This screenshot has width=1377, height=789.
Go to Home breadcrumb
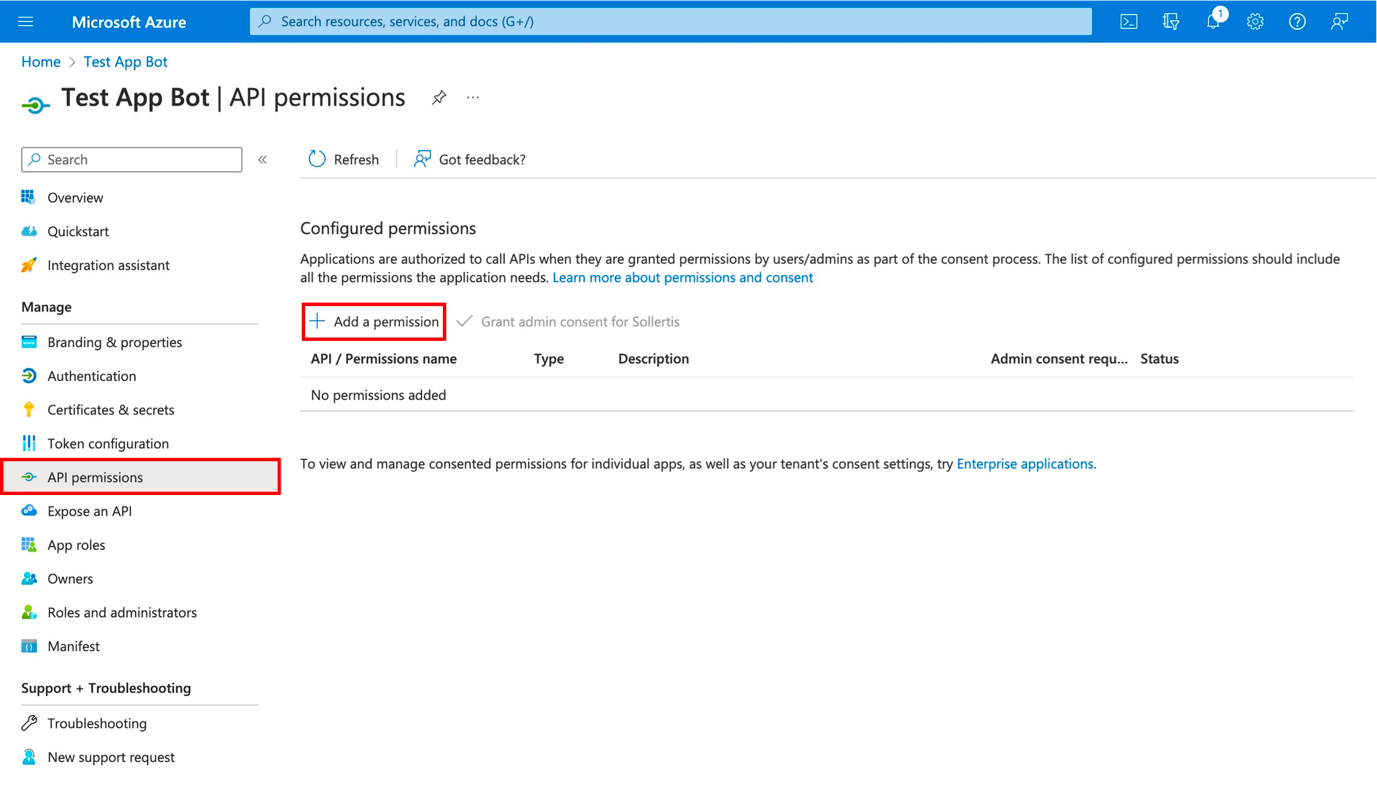[x=41, y=62]
